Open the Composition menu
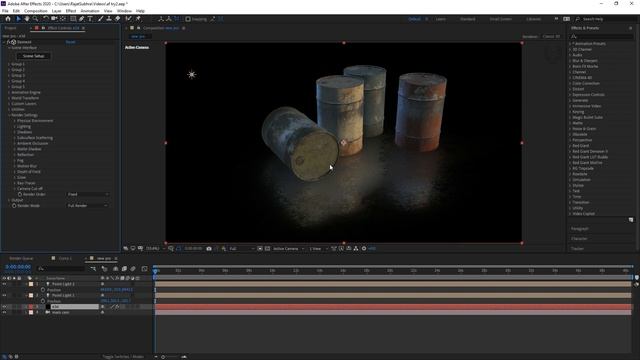 36,11
